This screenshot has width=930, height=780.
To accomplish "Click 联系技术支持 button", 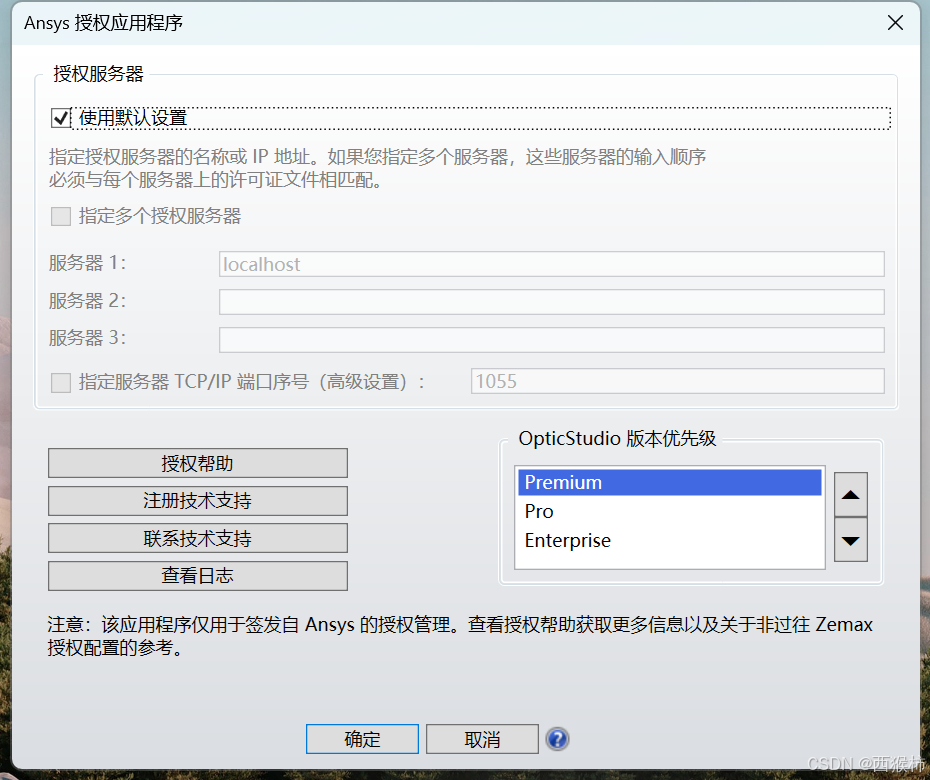I will pos(198,538).
